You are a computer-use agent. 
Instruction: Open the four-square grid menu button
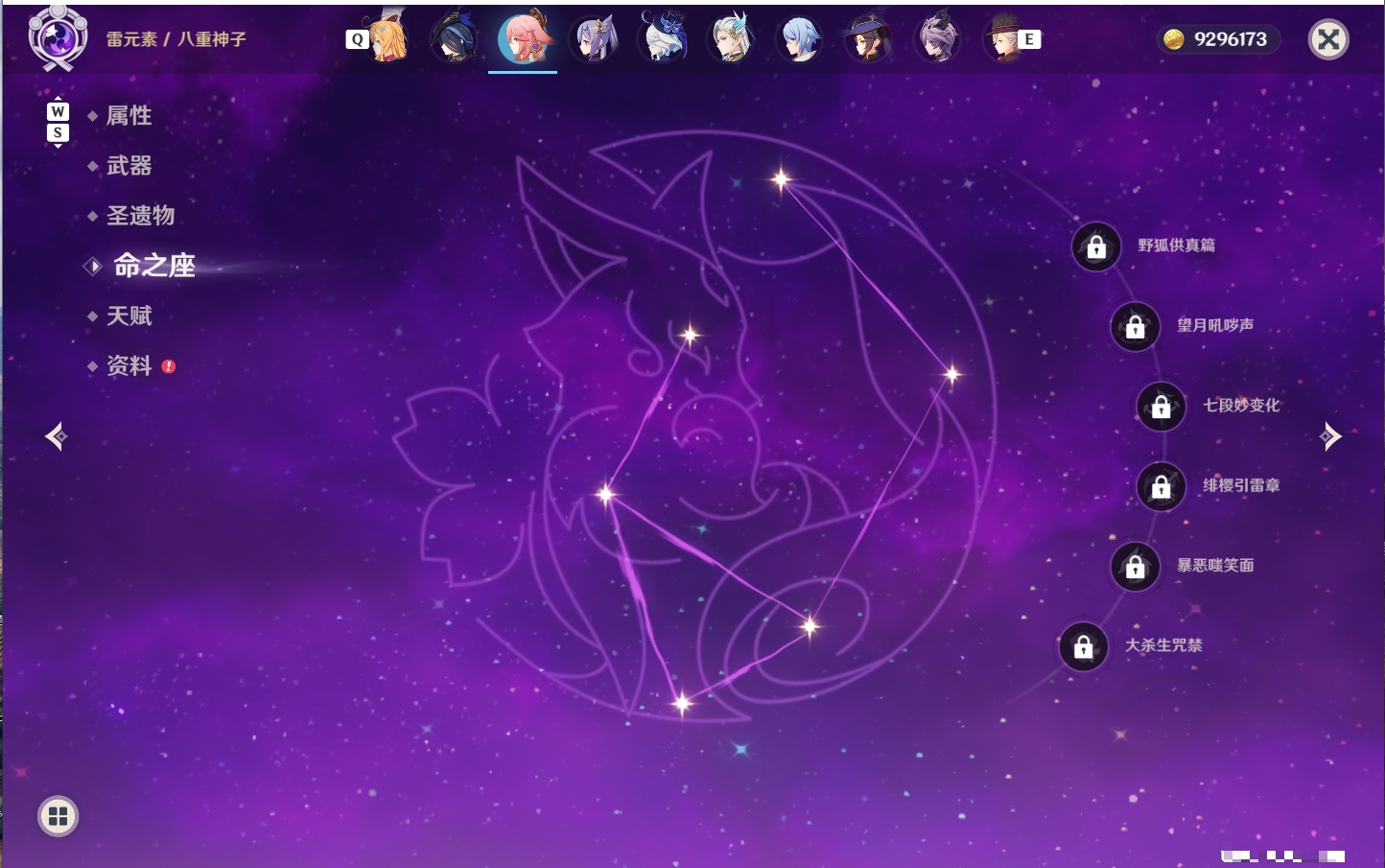click(59, 816)
